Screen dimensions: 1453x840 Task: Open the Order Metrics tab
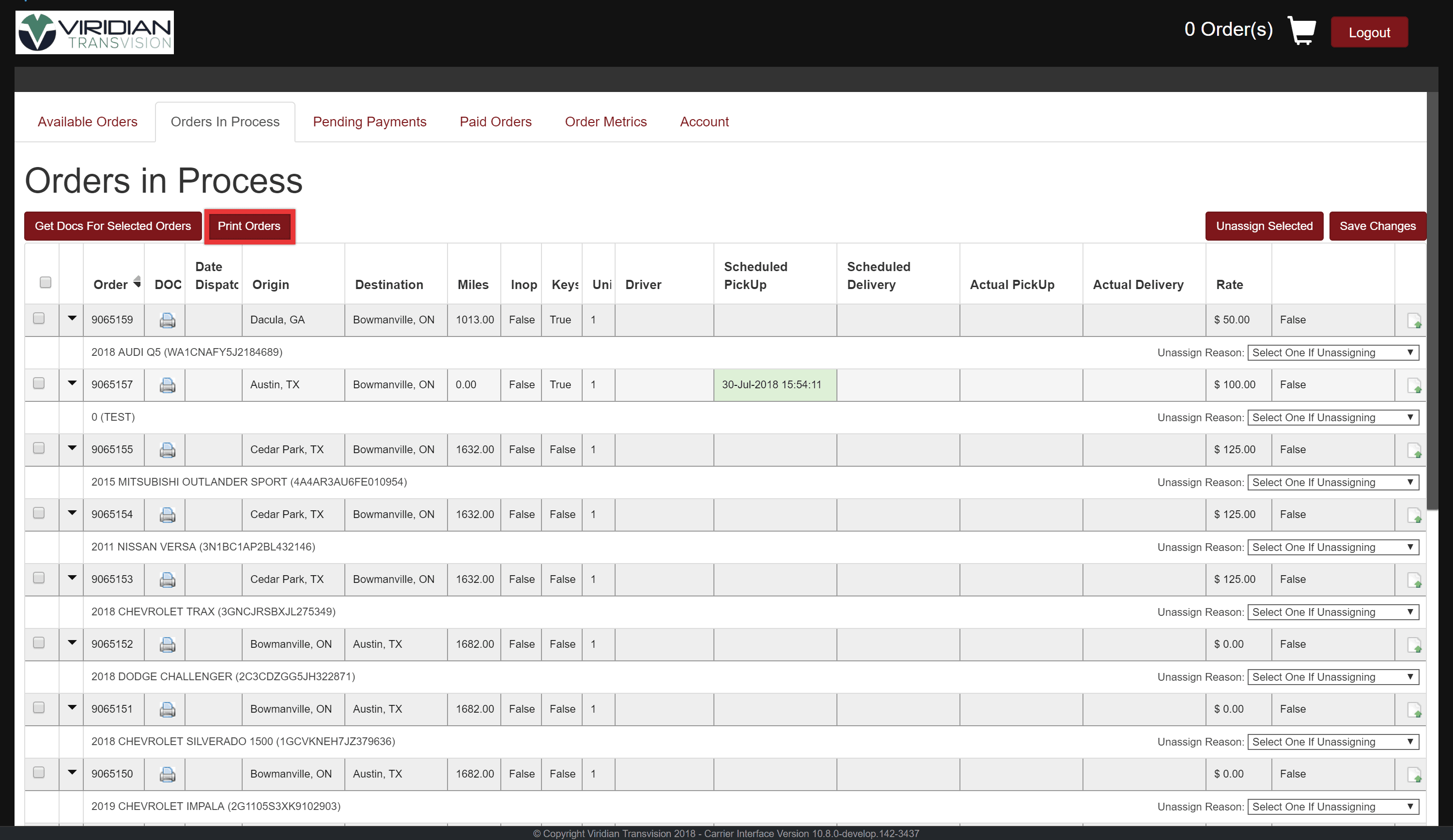605,122
